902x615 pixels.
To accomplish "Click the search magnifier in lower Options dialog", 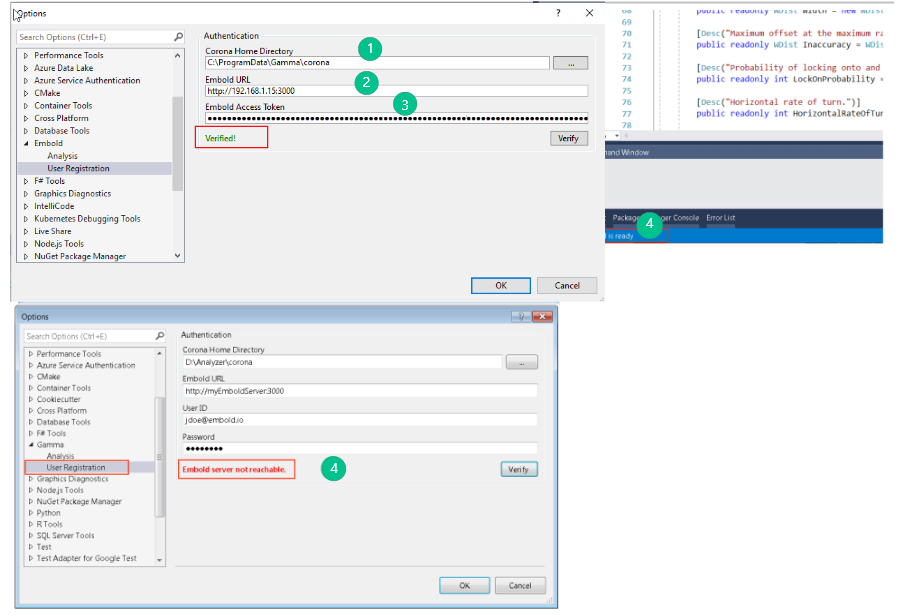I will point(160,336).
